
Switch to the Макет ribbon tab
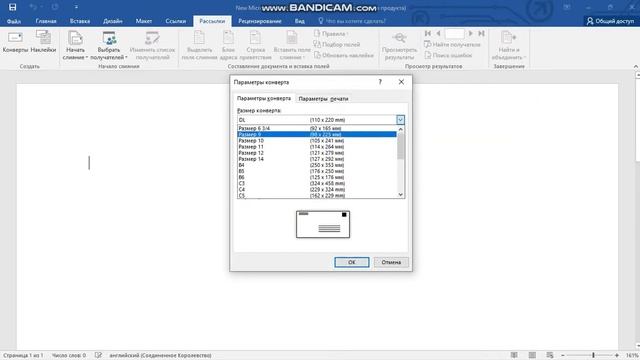[x=144, y=21]
